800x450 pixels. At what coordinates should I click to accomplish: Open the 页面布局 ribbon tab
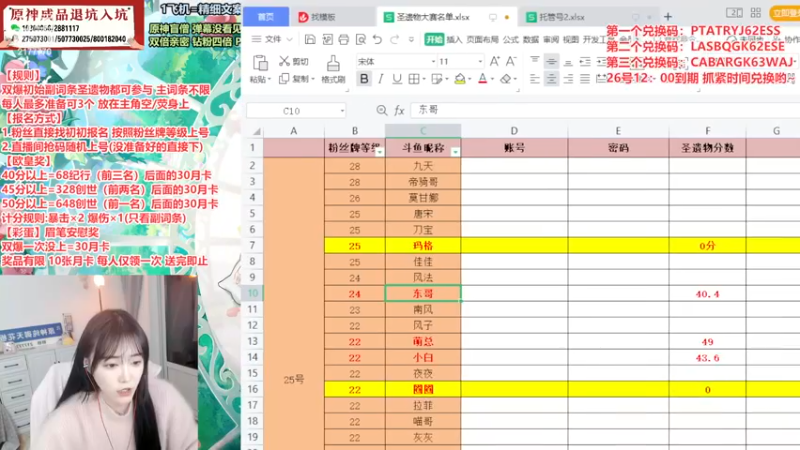click(x=482, y=39)
